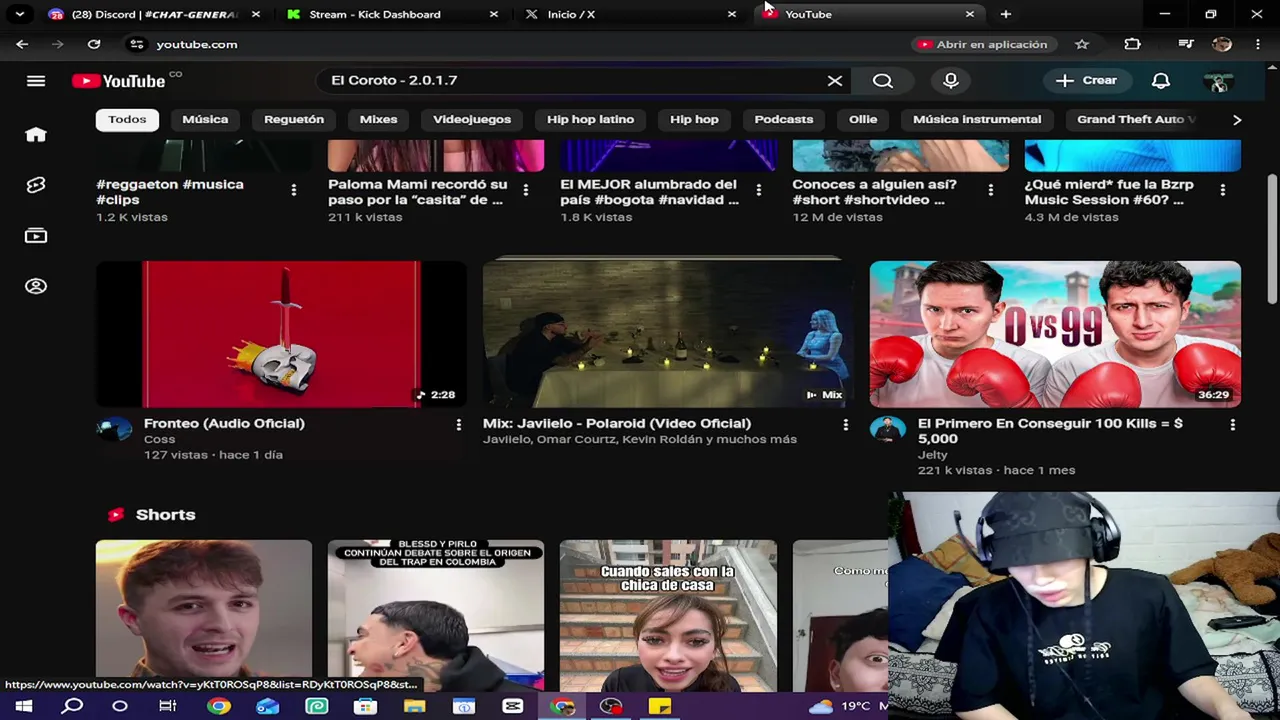Open El Primero En Conseguir 100 Kills title
Image resolution: width=1280 pixels, height=720 pixels.
[1050, 431]
